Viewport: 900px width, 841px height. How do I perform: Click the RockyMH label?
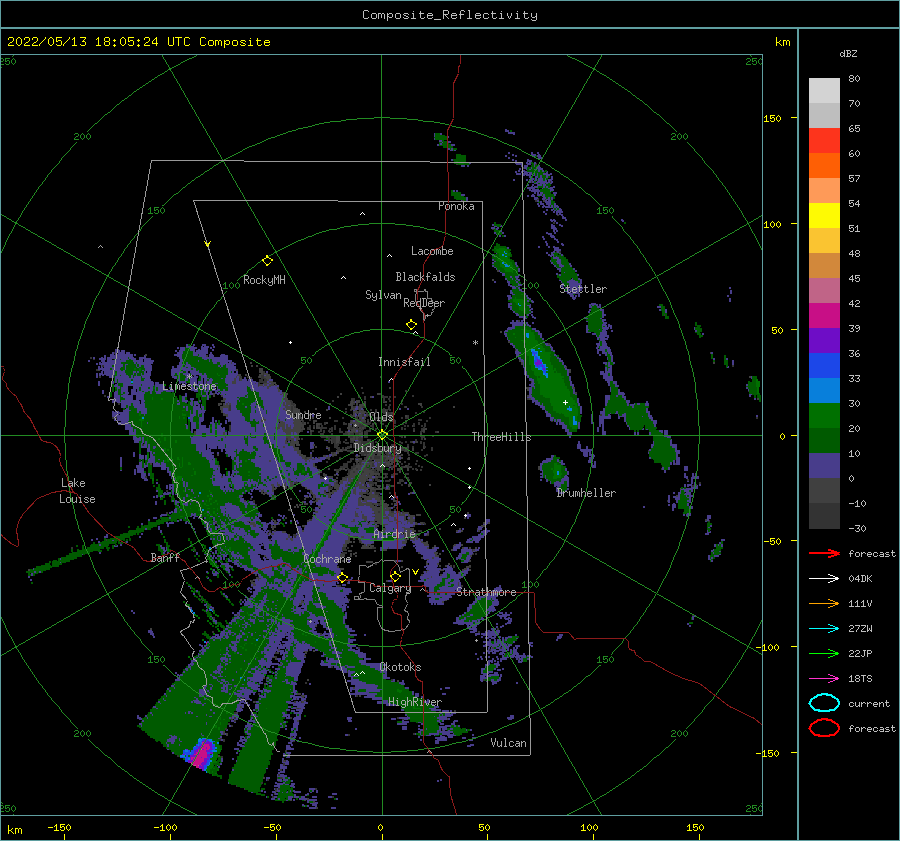[265, 280]
